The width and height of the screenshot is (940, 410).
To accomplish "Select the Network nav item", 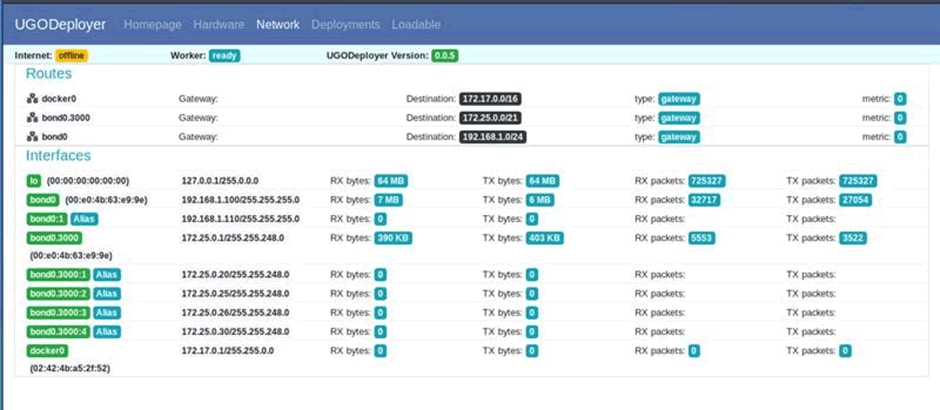I will [278, 25].
